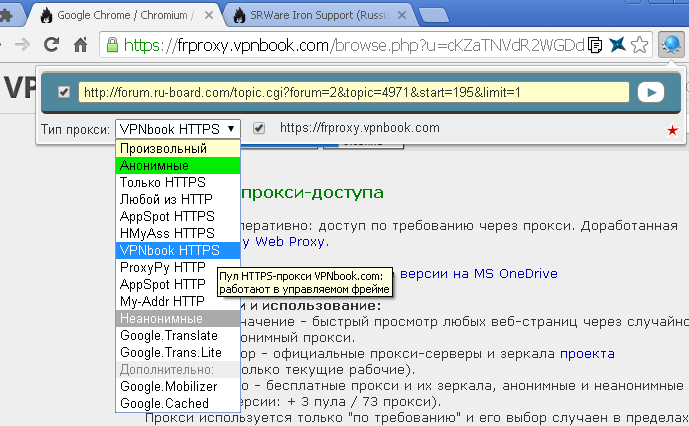Image resolution: width=689 pixels, height=426 pixels.
Task: Click the grayed 'Дополнительно:' list header
Action: 178,370
